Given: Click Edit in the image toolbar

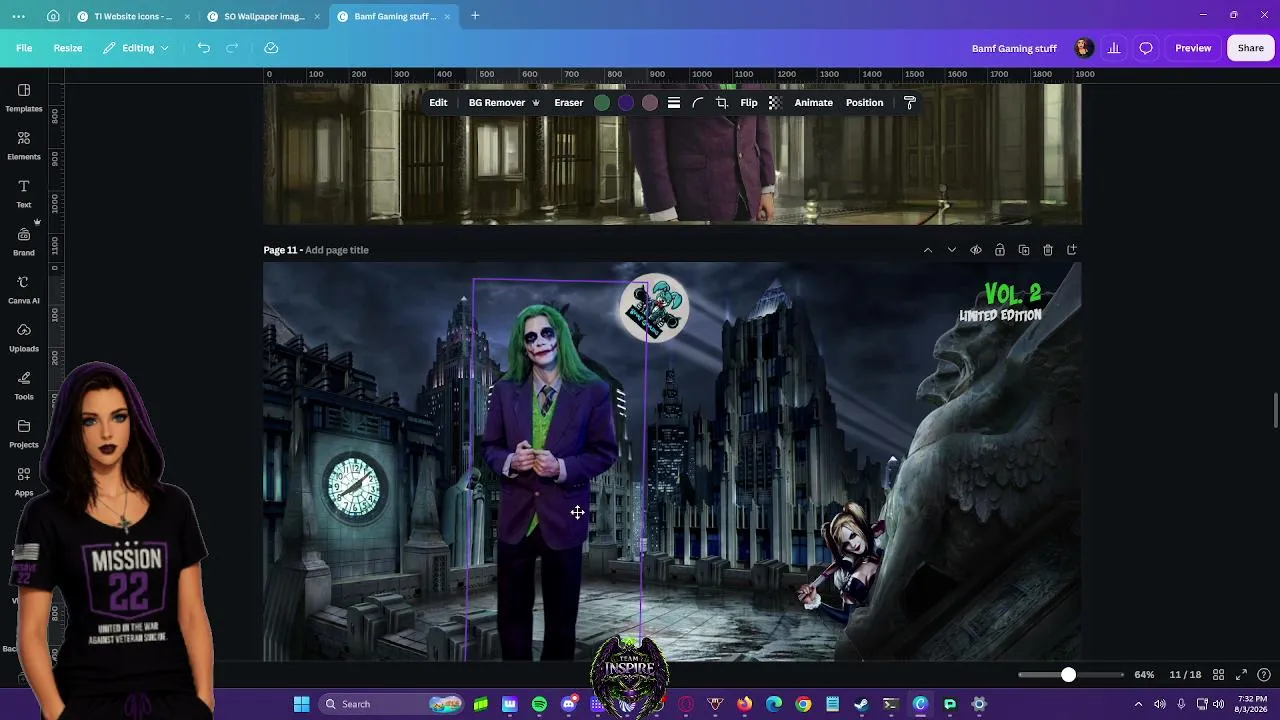Looking at the screenshot, I should [438, 103].
